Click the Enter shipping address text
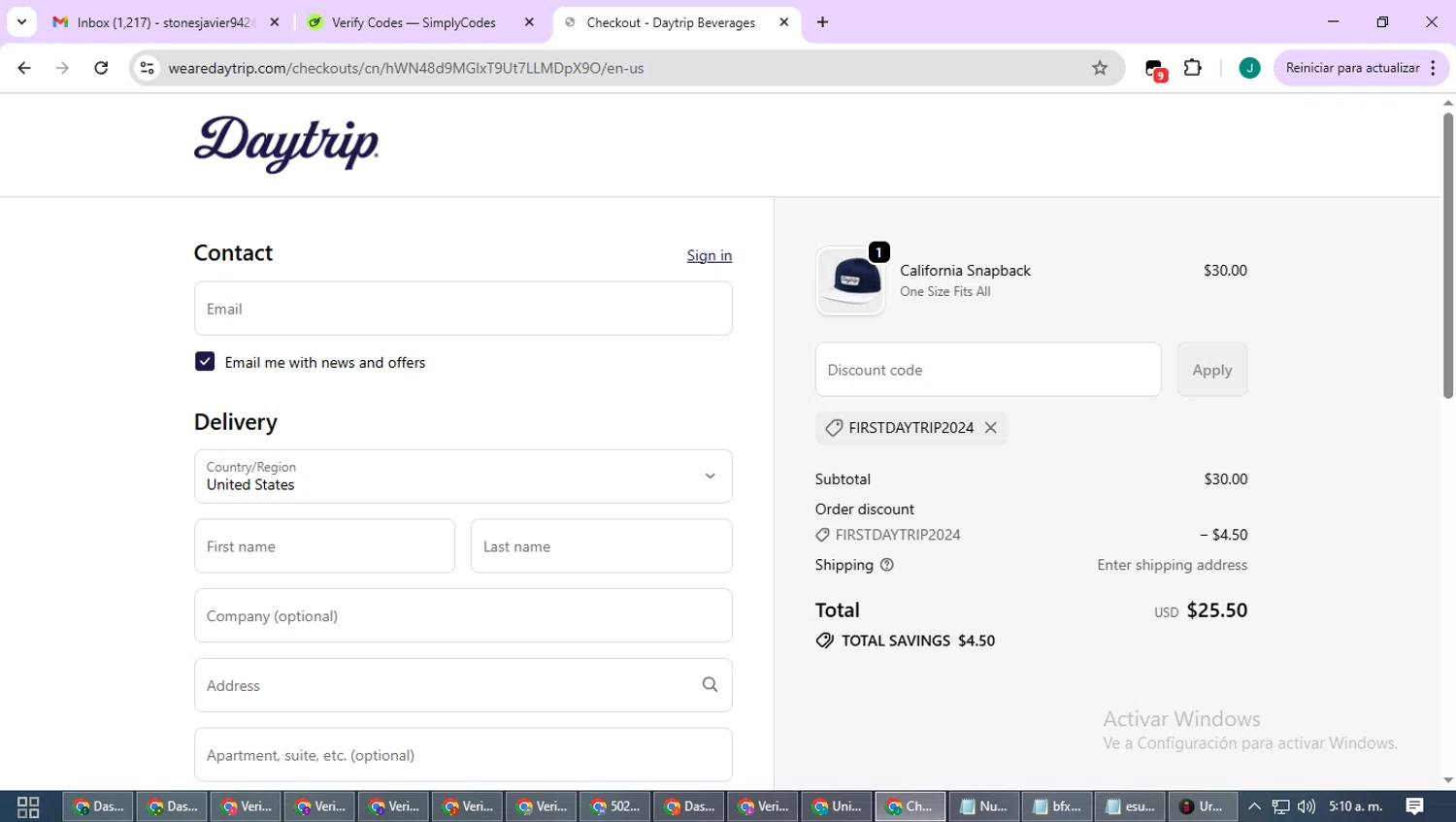 coord(1172,565)
